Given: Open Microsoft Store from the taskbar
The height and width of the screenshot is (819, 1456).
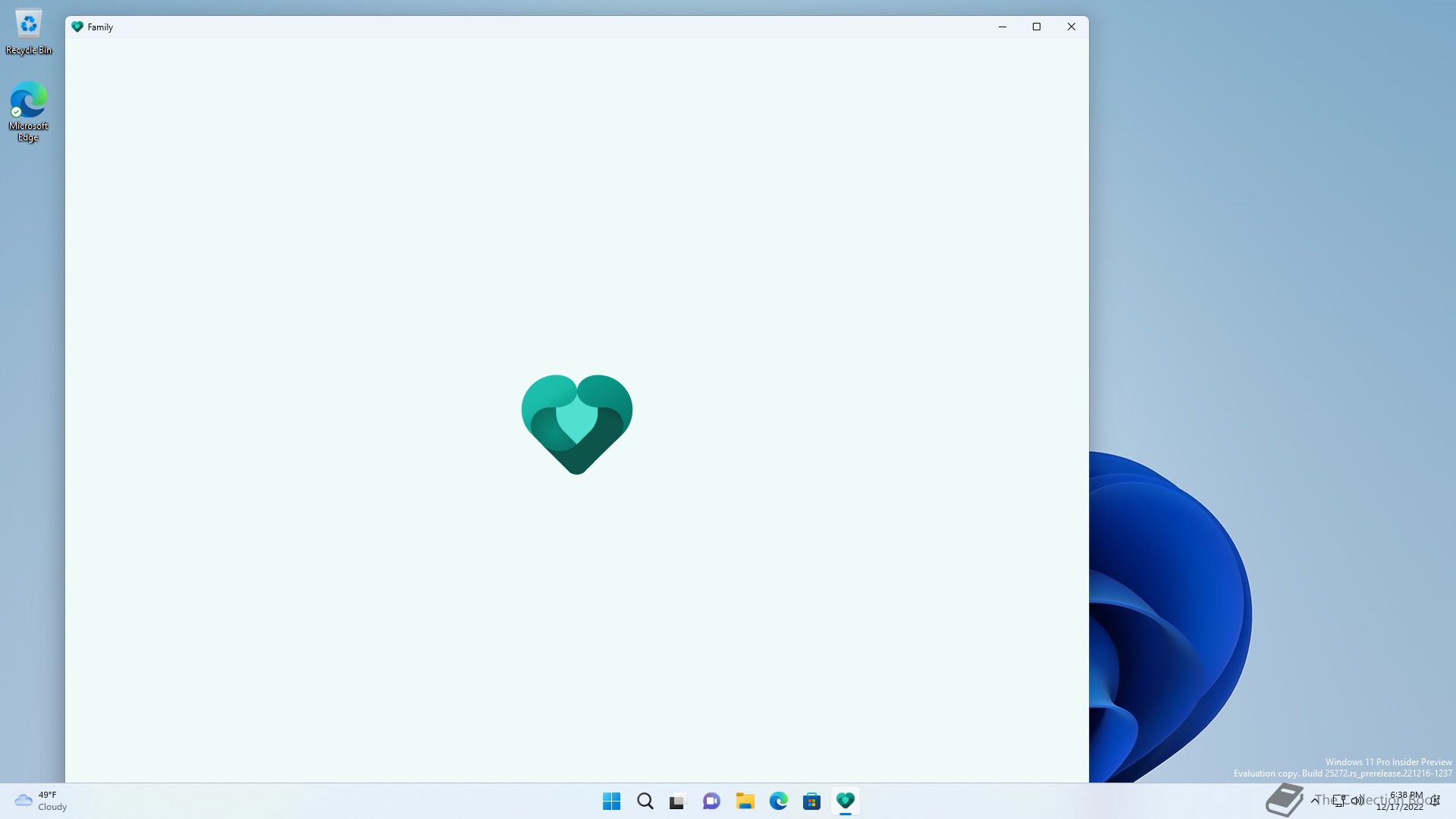Looking at the screenshot, I should [x=811, y=801].
